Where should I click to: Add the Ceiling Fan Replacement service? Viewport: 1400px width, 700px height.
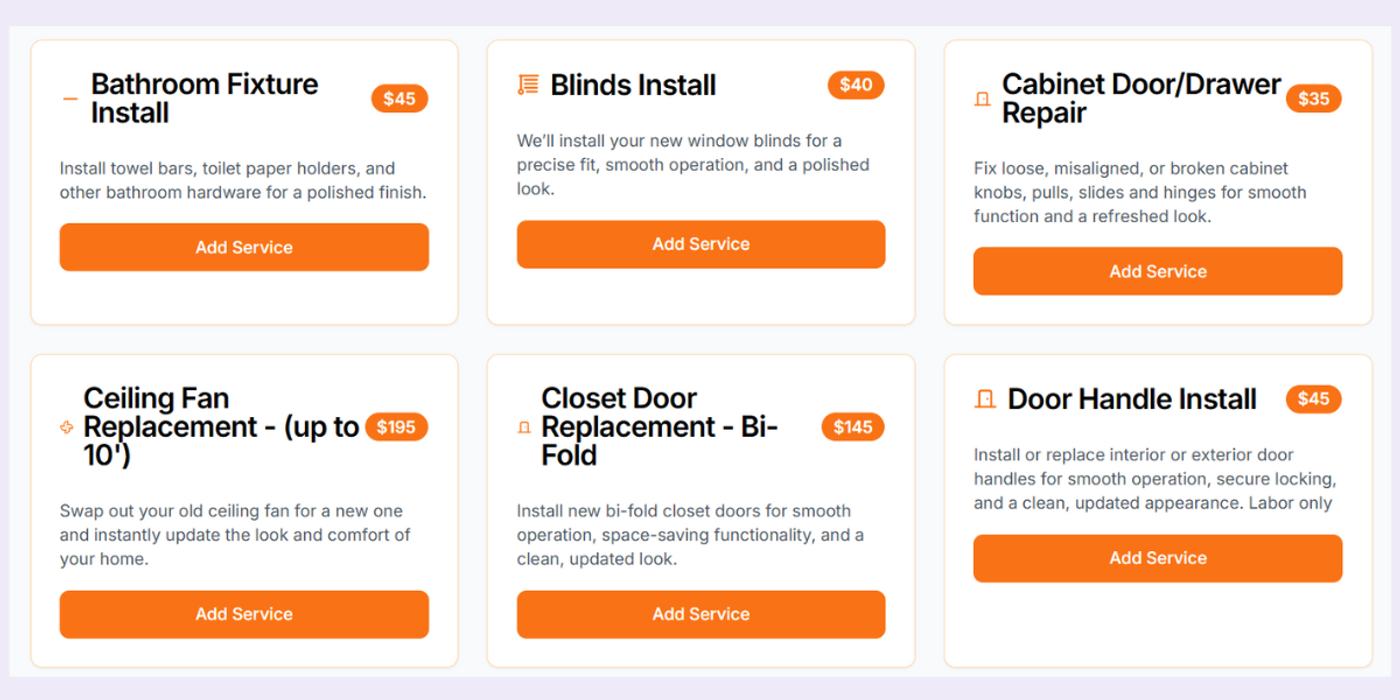244,614
